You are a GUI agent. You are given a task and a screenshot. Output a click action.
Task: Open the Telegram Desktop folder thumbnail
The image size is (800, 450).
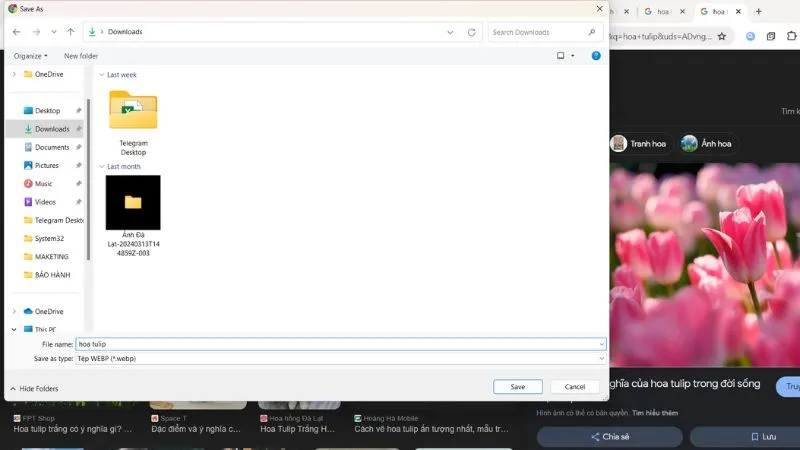point(133,110)
